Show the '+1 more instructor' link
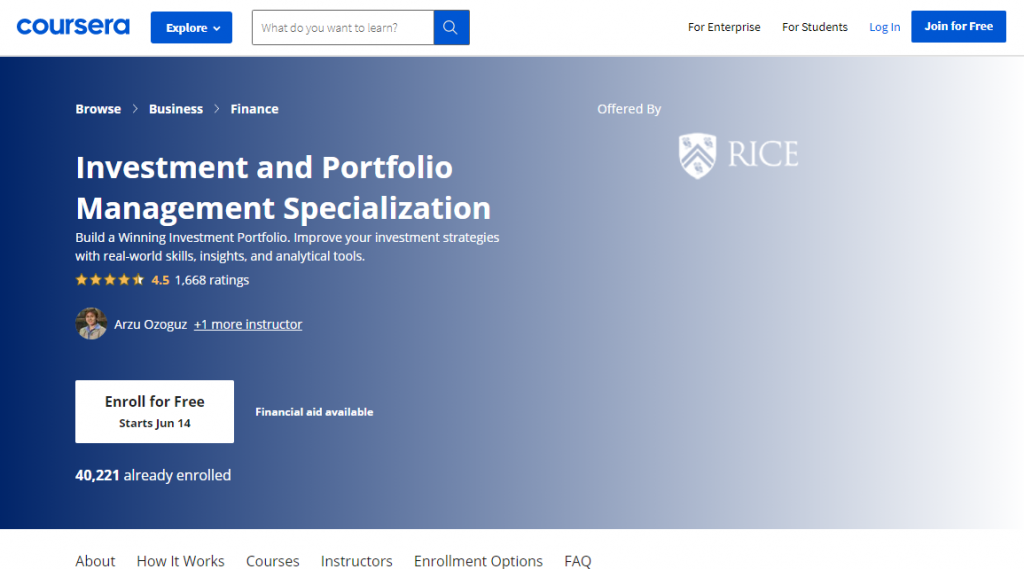Image resolution: width=1024 pixels, height=569 pixels. (248, 324)
